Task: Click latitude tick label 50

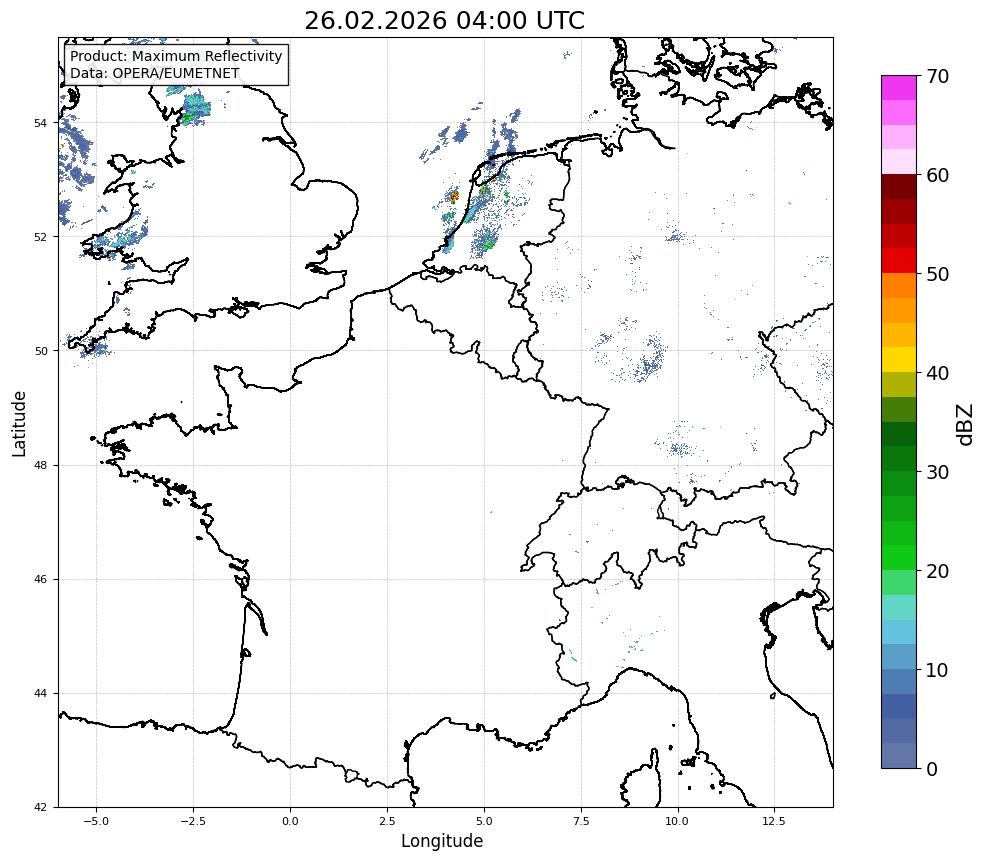Action: coord(40,351)
